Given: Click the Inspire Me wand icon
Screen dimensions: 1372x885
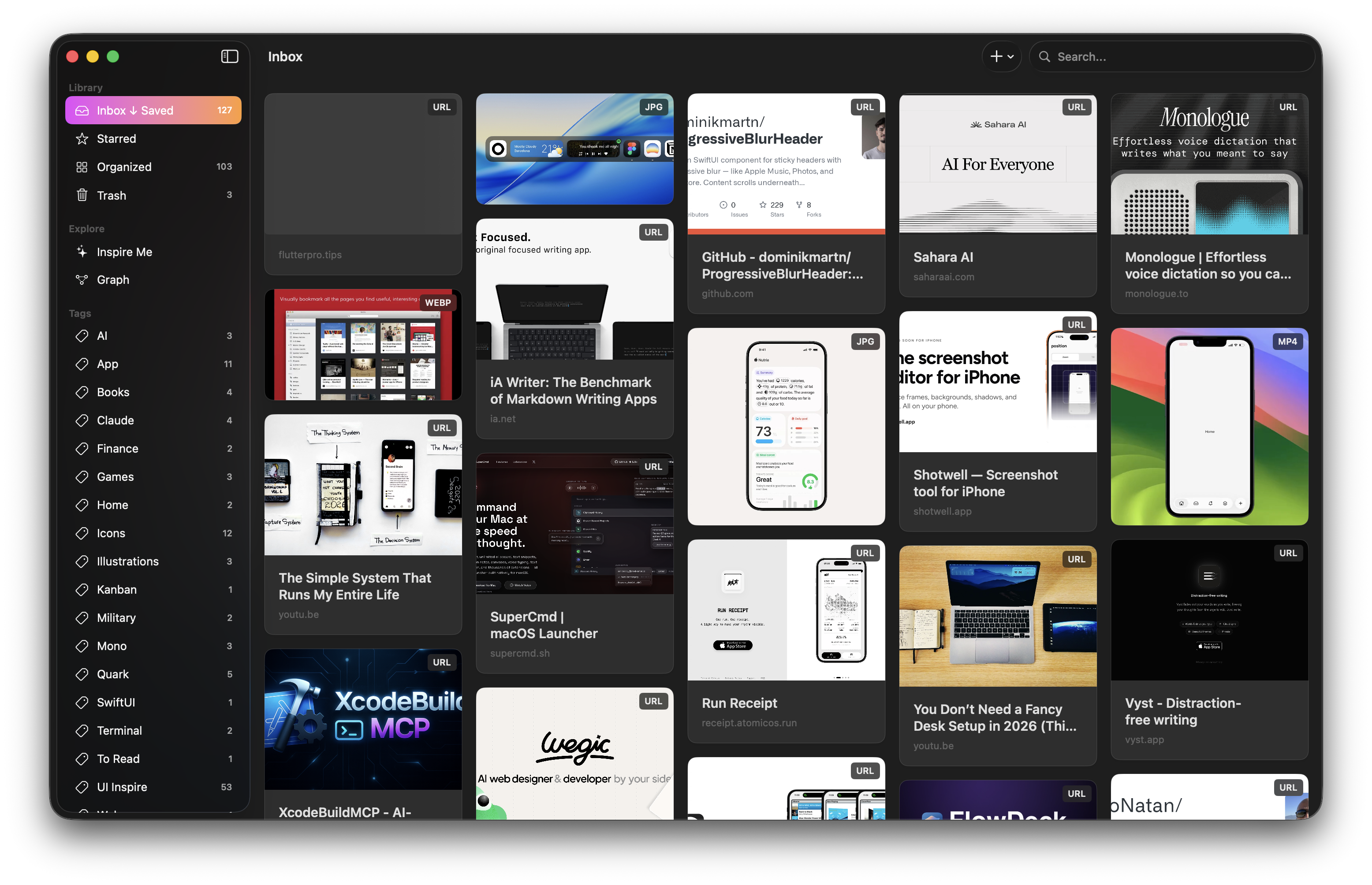Looking at the screenshot, I should click(82, 252).
